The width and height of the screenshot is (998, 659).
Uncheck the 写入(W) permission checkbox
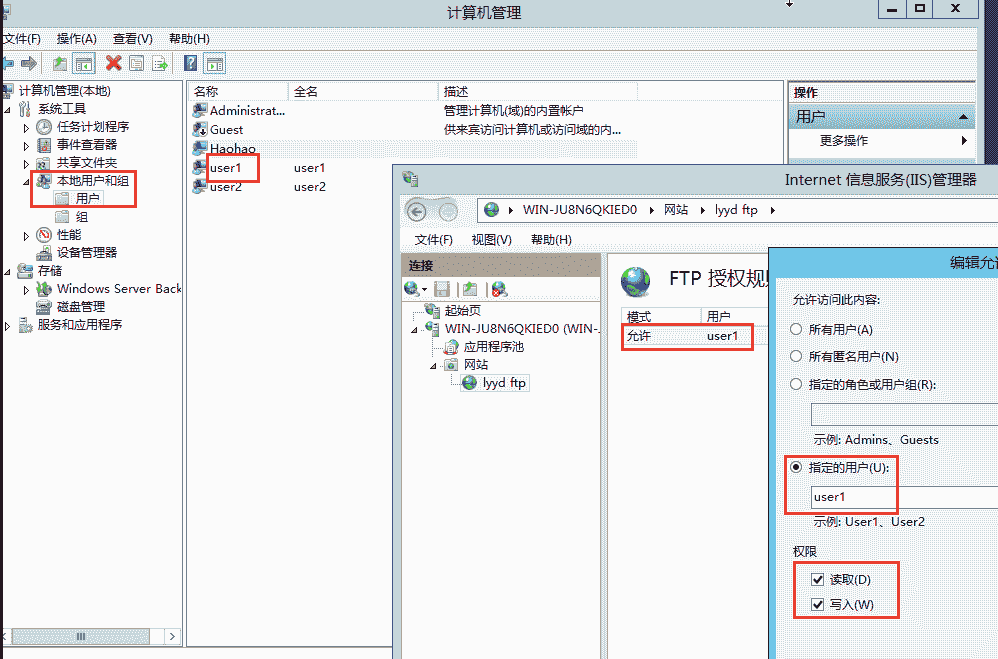point(818,605)
